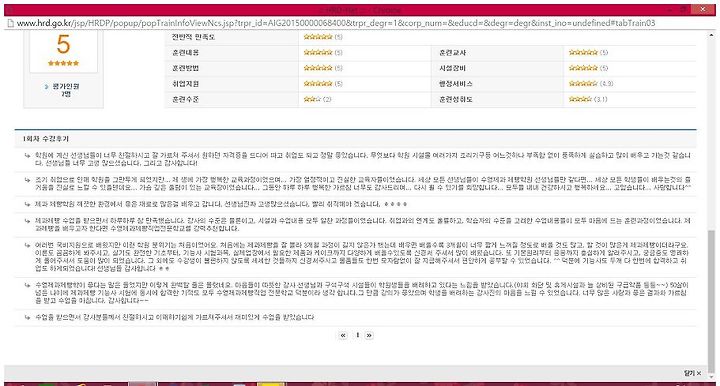The height and width of the screenshot is (386, 720).
Task: Click the review starting with 수영제과제빵학이
Action: point(362,293)
